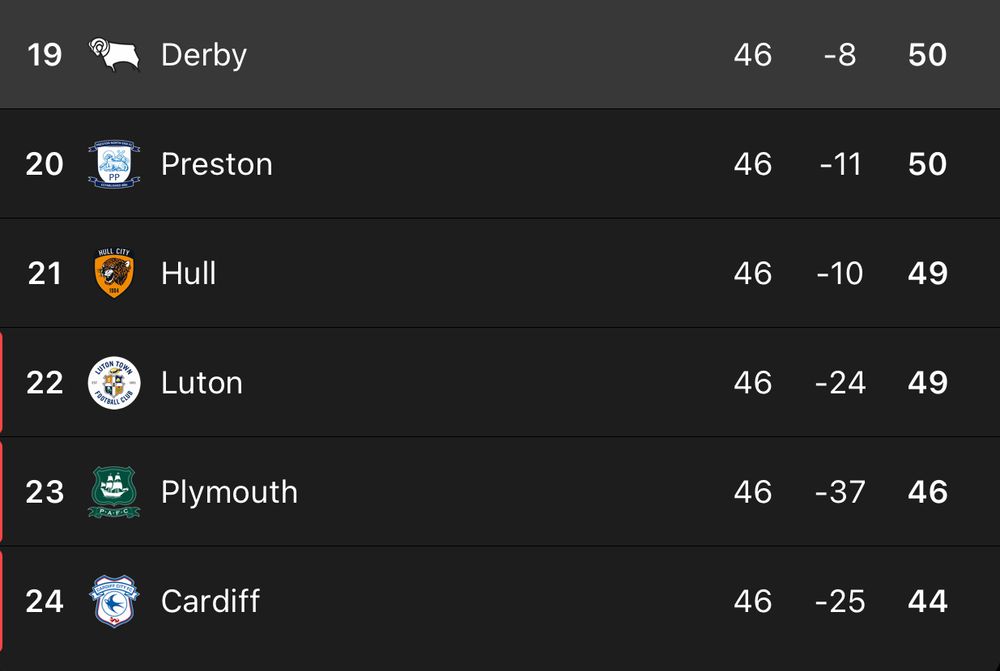Image resolution: width=1000 pixels, height=671 pixels.
Task: Open the Preston team page
Action: (x=216, y=163)
